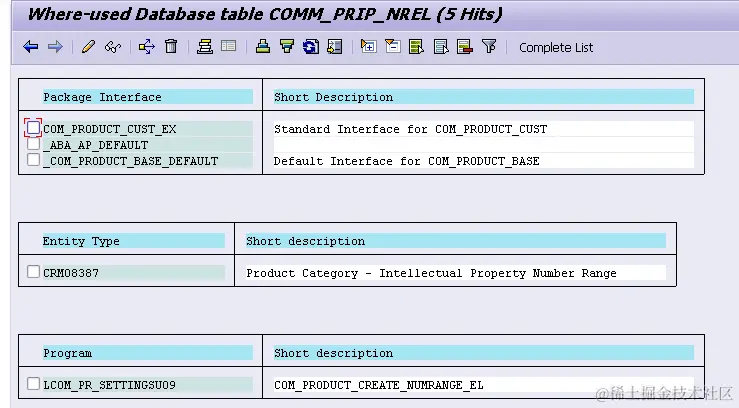Click the 'Product Category - Intellectual Property Number Range' text

[431, 273]
